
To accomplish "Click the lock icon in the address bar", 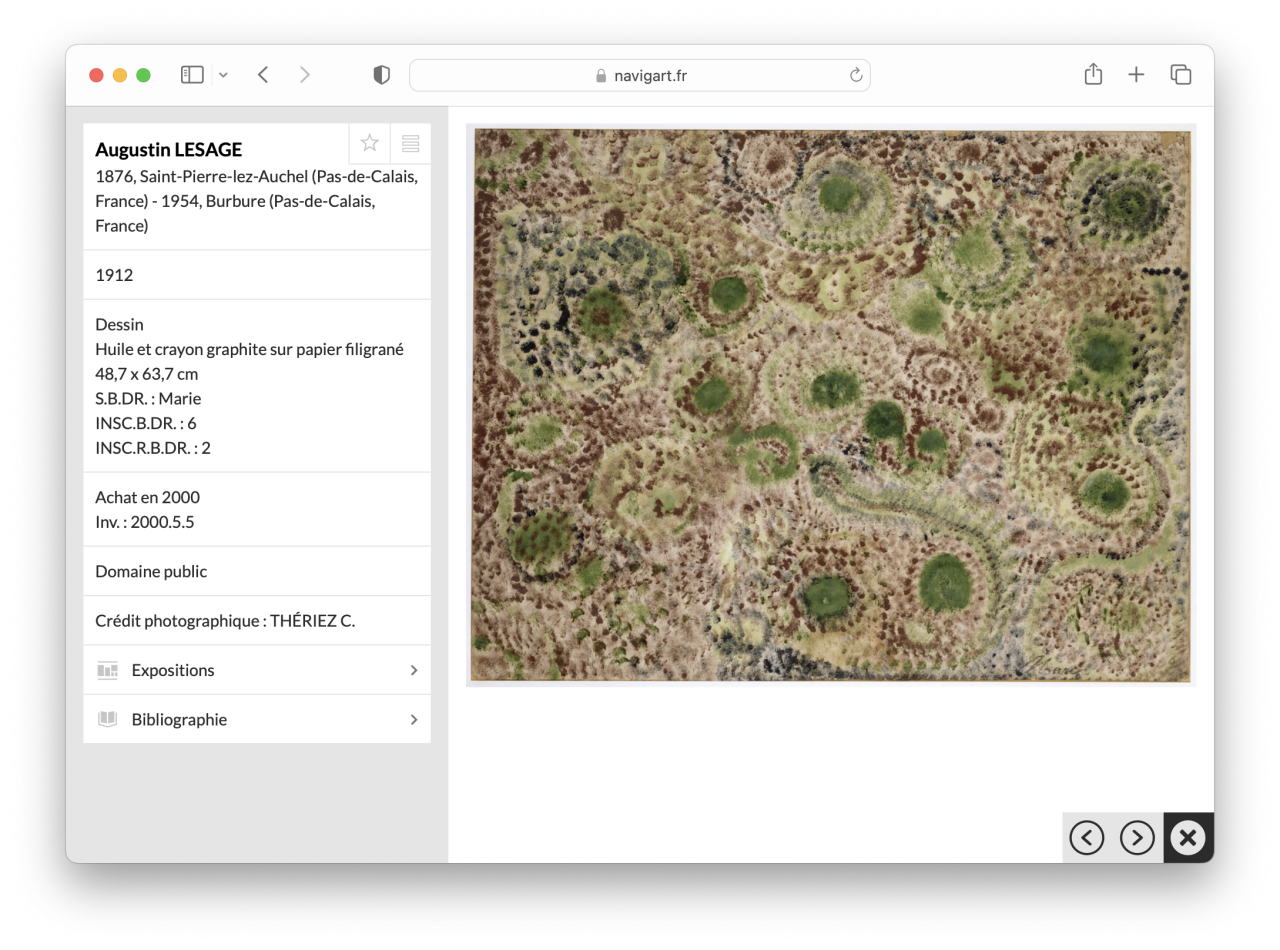I will point(601,76).
